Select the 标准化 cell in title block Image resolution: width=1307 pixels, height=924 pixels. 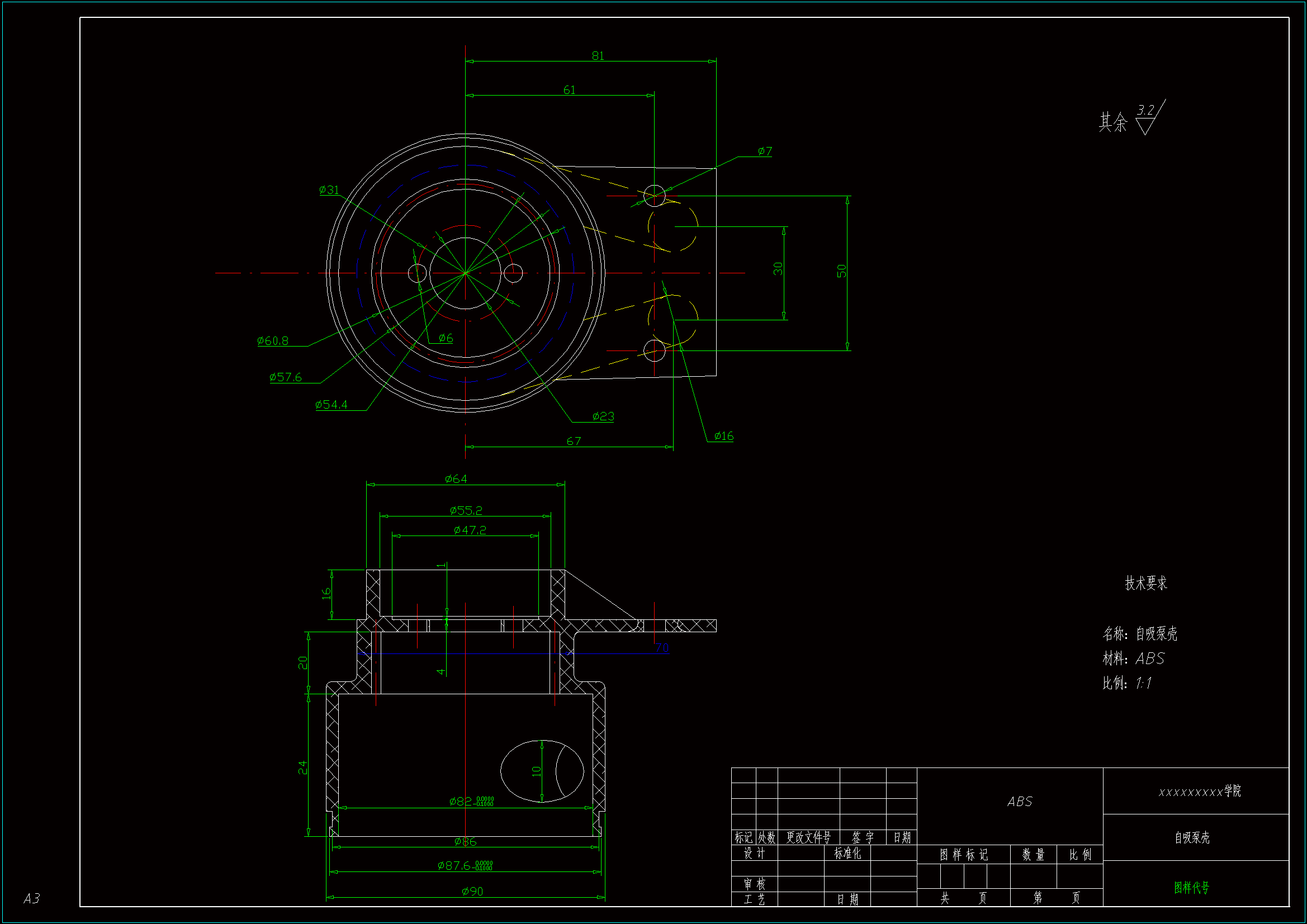[847, 854]
